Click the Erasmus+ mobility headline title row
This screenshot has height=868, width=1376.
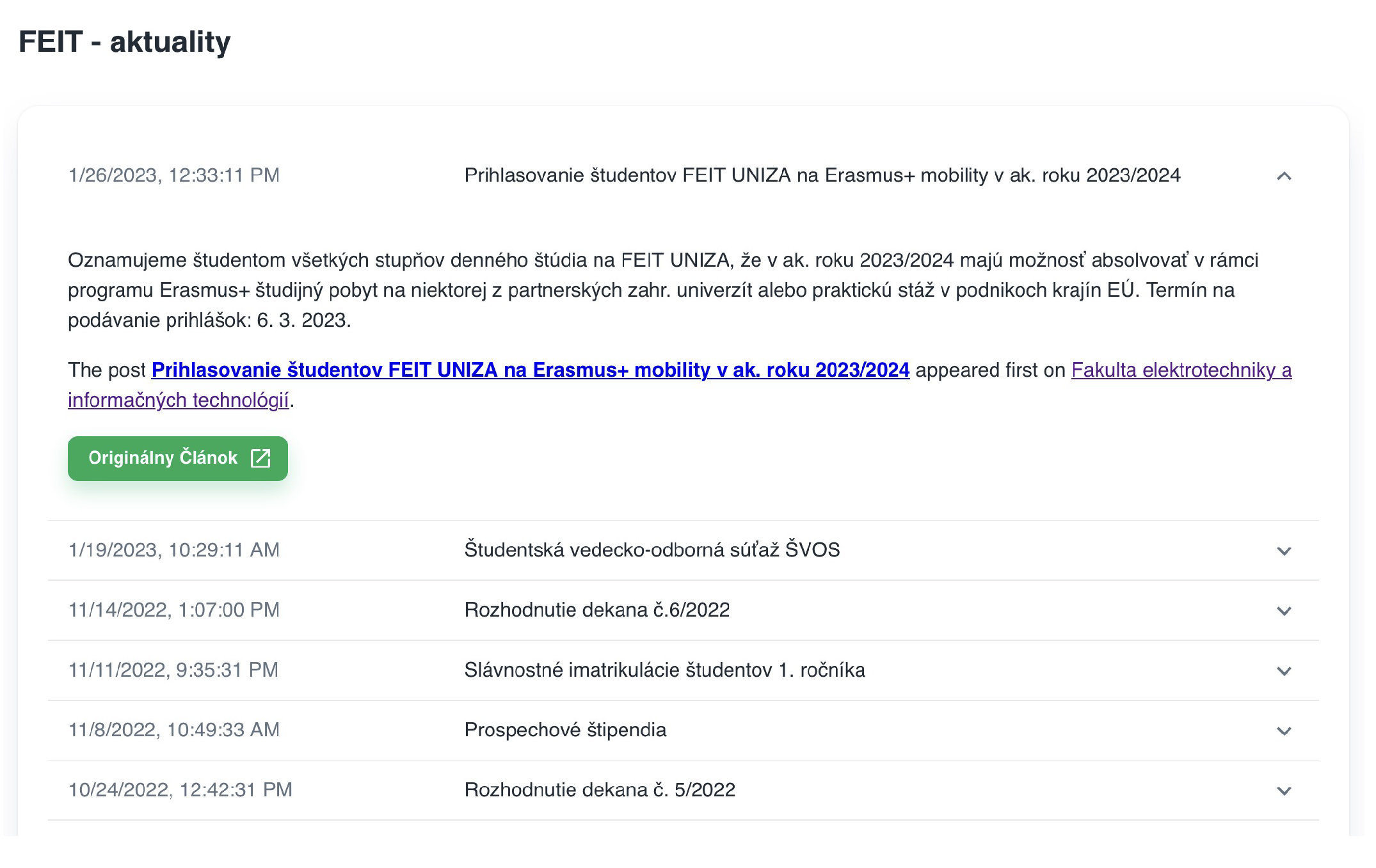tap(822, 175)
